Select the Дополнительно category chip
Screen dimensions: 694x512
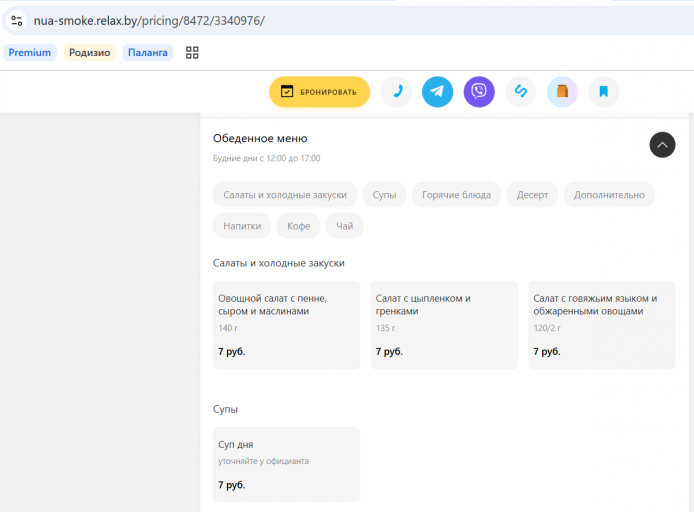pyautogui.click(x=609, y=195)
